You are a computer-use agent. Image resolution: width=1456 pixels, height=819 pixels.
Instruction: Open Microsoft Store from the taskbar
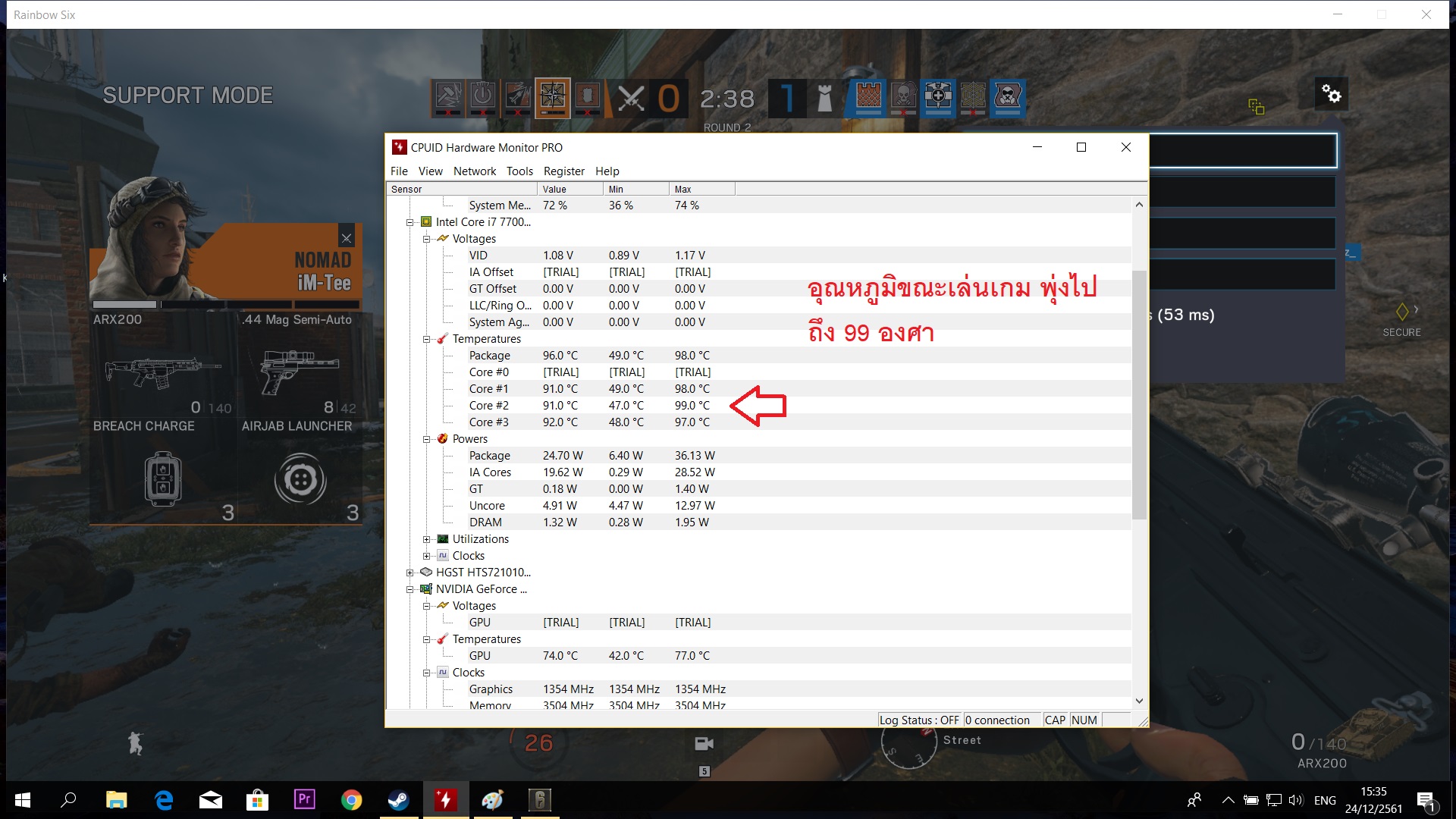(x=258, y=800)
